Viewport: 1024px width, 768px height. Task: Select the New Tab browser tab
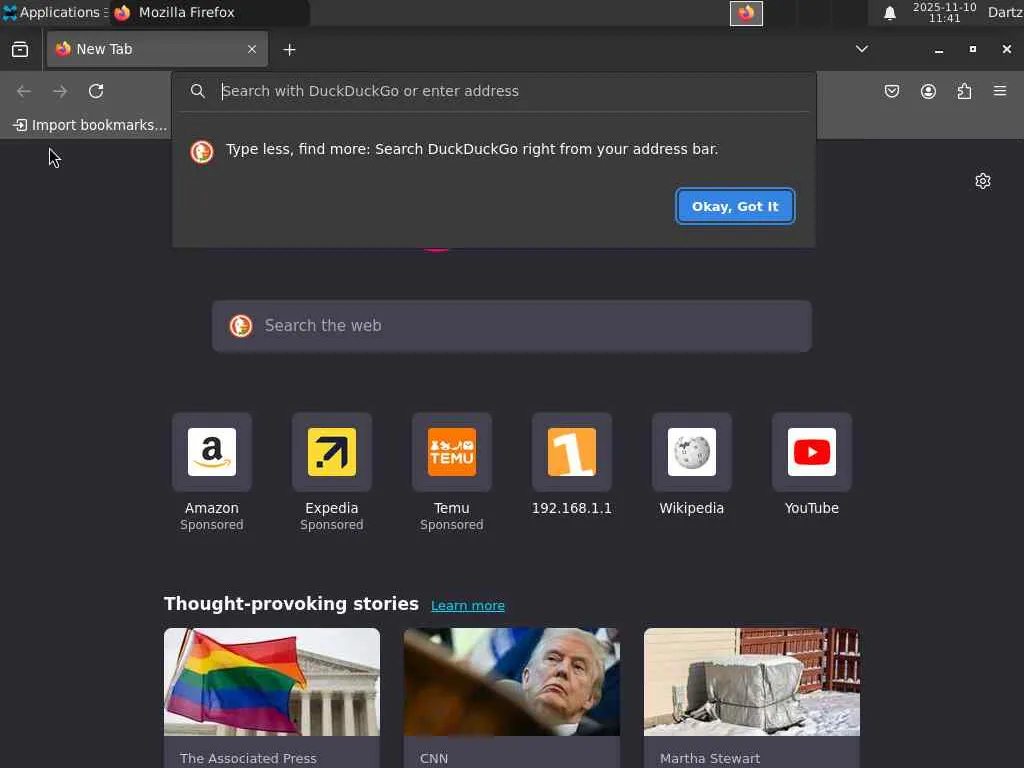pyautogui.click(x=157, y=49)
